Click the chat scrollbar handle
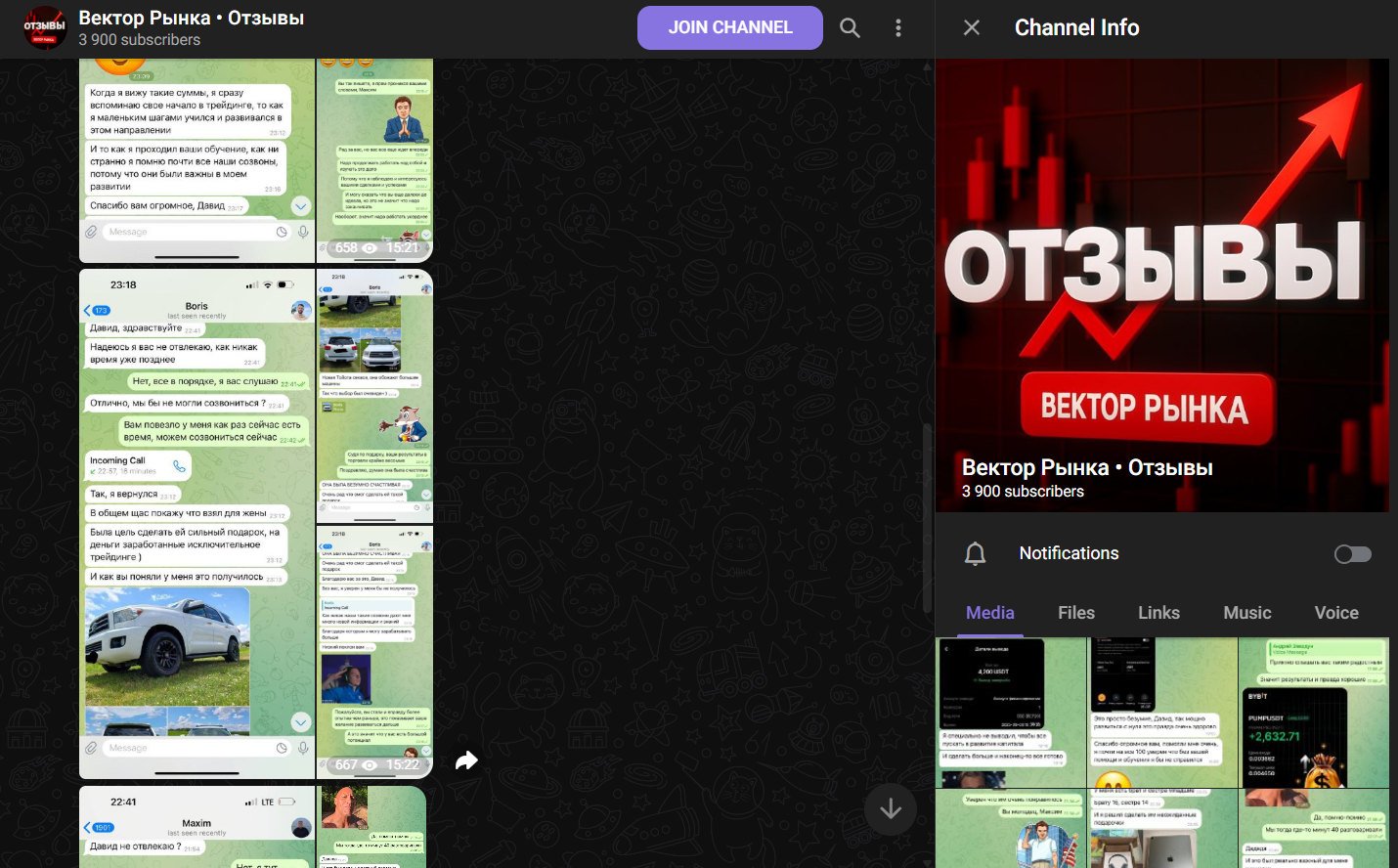This screenshot has width=1398, height=868. 928,518
